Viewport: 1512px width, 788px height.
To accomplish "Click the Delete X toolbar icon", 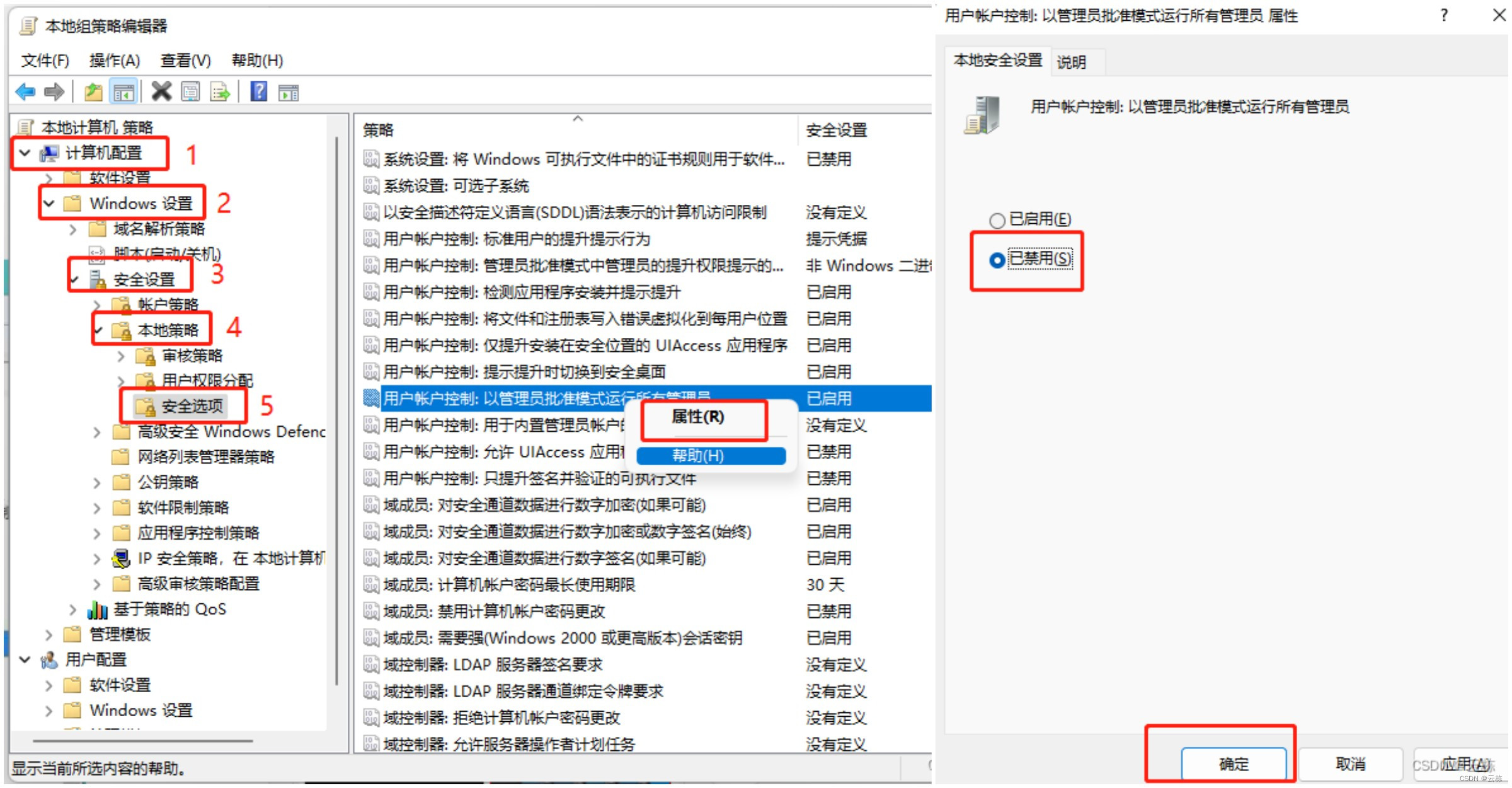I will 162,92.
